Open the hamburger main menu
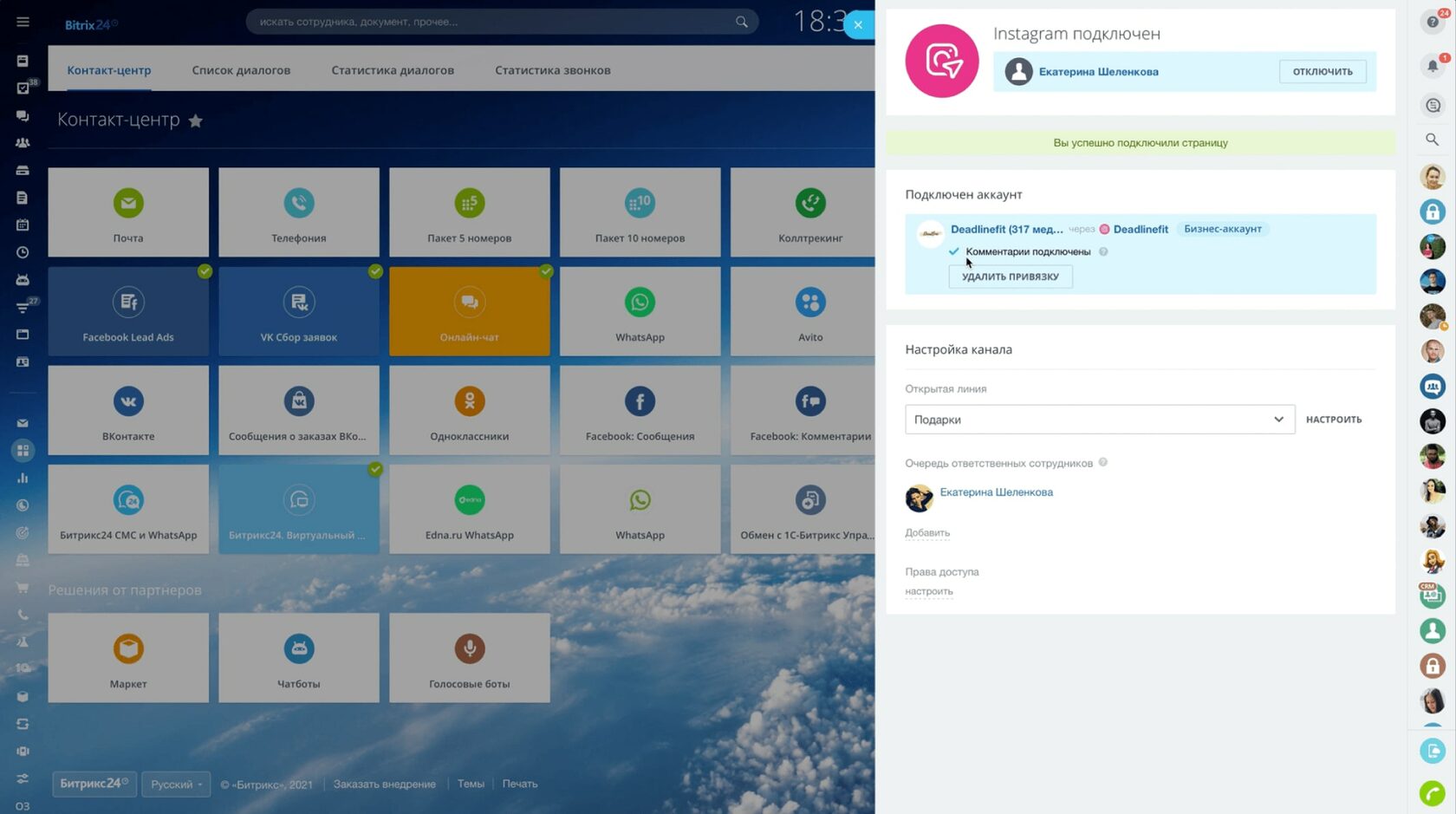 point(23,22)
